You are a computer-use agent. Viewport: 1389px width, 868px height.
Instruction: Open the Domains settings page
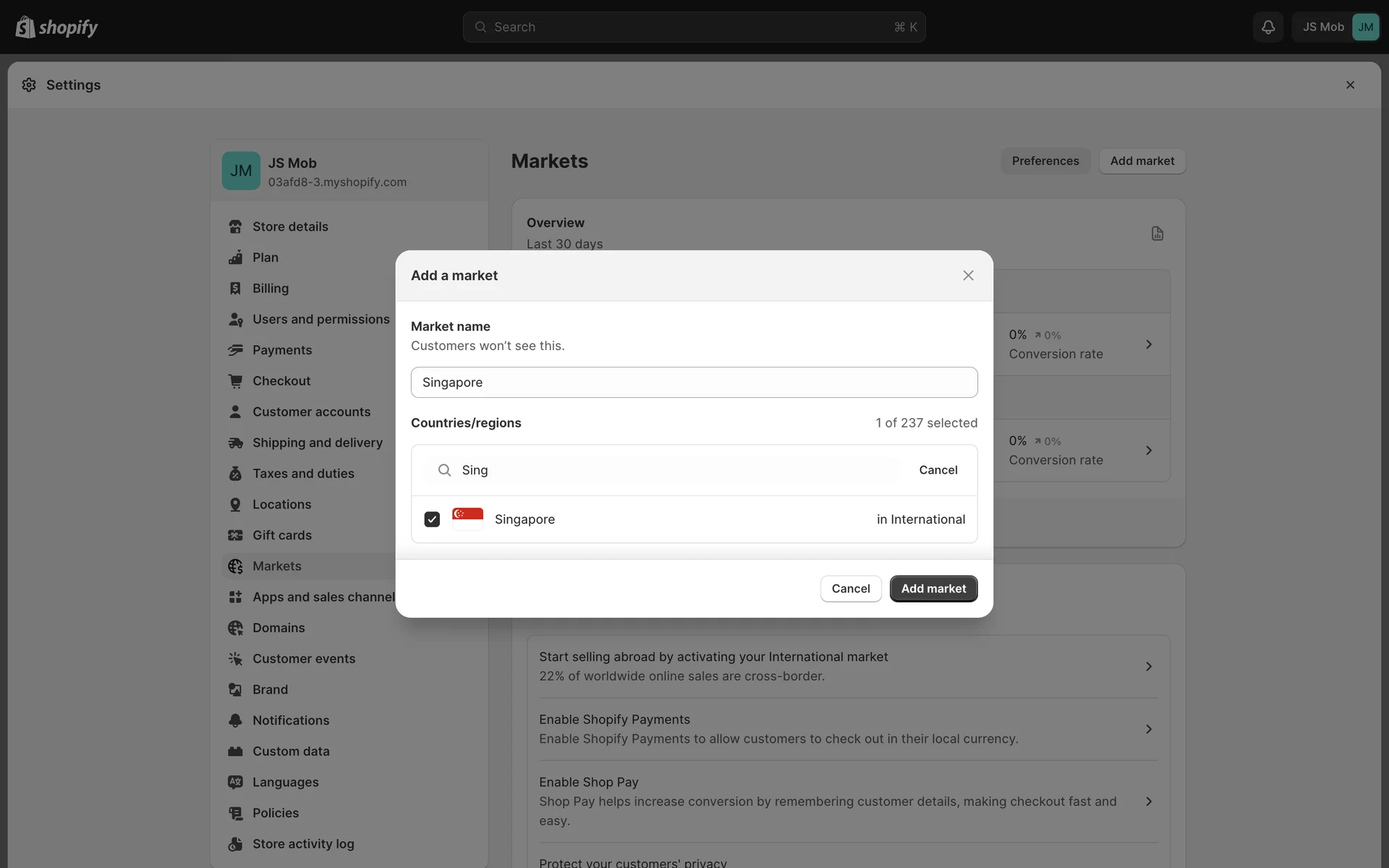pyautogui.click(x=279, y=628)
